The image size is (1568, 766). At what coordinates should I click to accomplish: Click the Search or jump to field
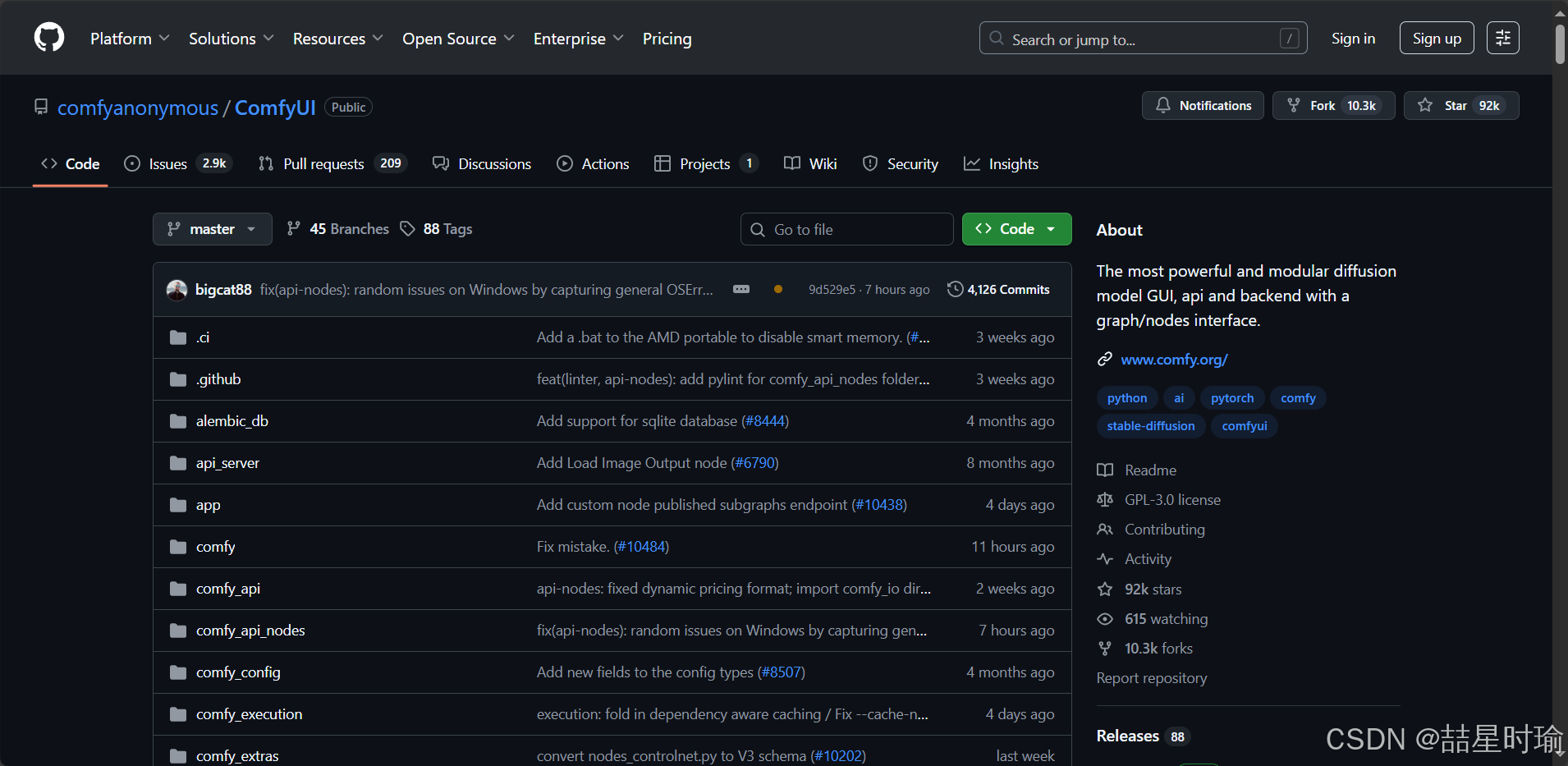[x=1143, y=39]
